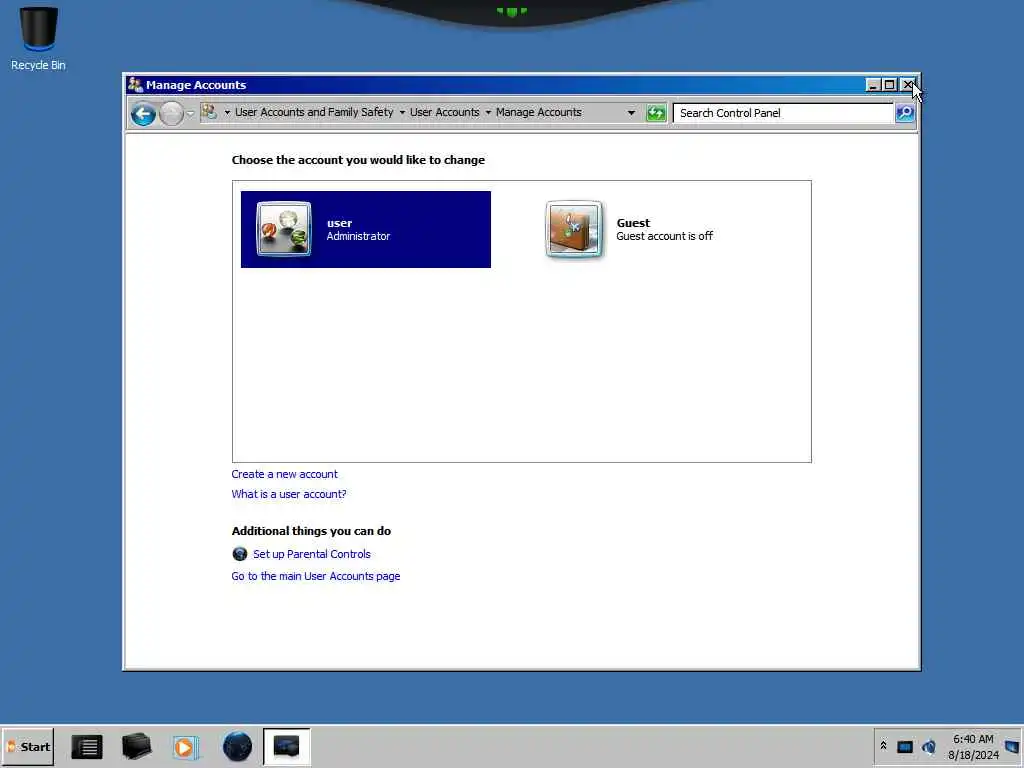Click the first taskbar list-style icon

(87, 746)
